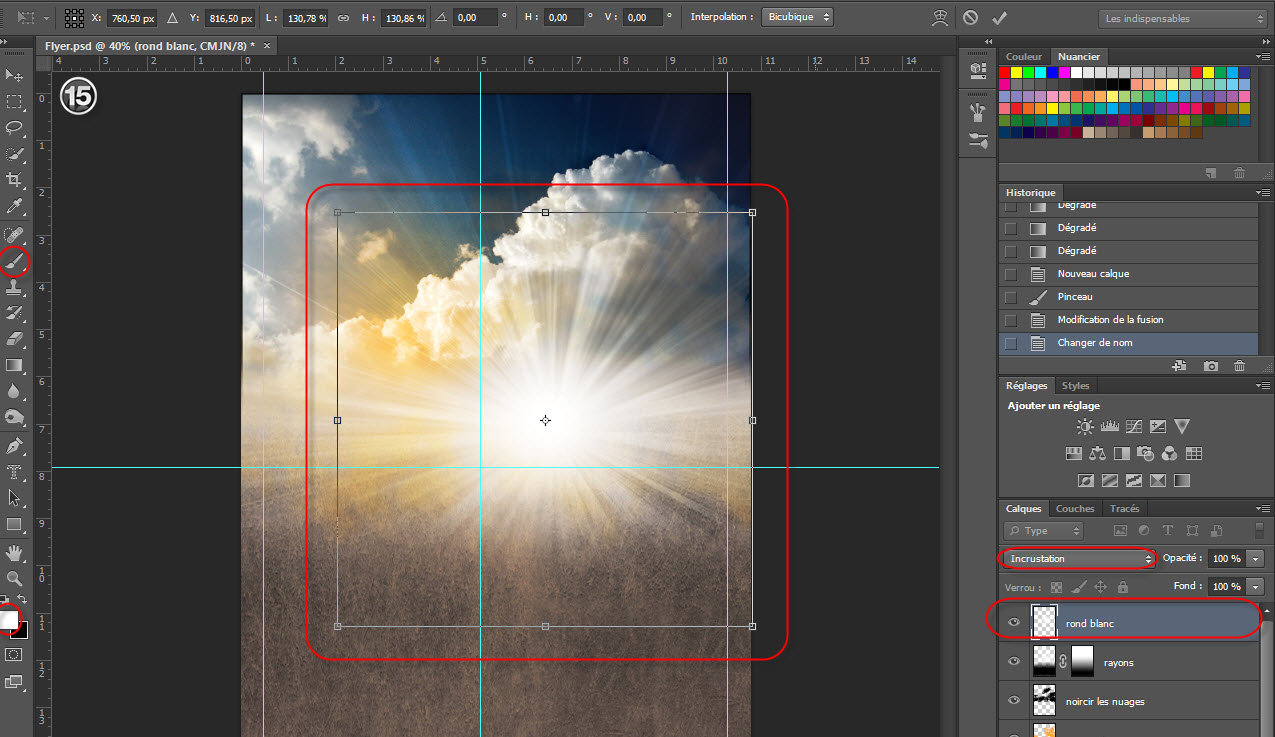This screenshot has height=737, width=1275.
Task: Select the Pinceau history state
Action: pos(1075,297)
